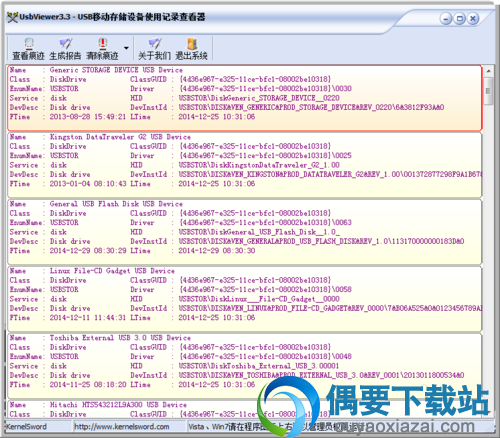Click the FTime value 2014-12-11 11:44:31

point(88,318)
